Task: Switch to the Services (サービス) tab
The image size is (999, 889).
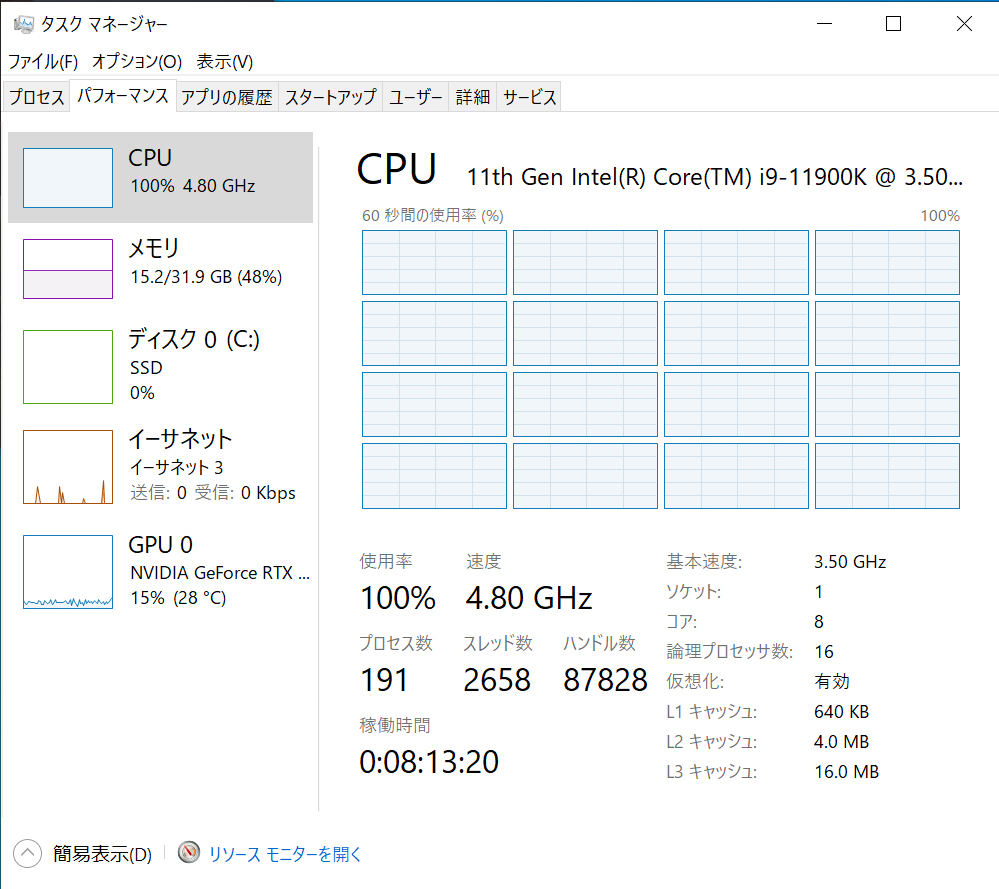Action: [529, 97]
